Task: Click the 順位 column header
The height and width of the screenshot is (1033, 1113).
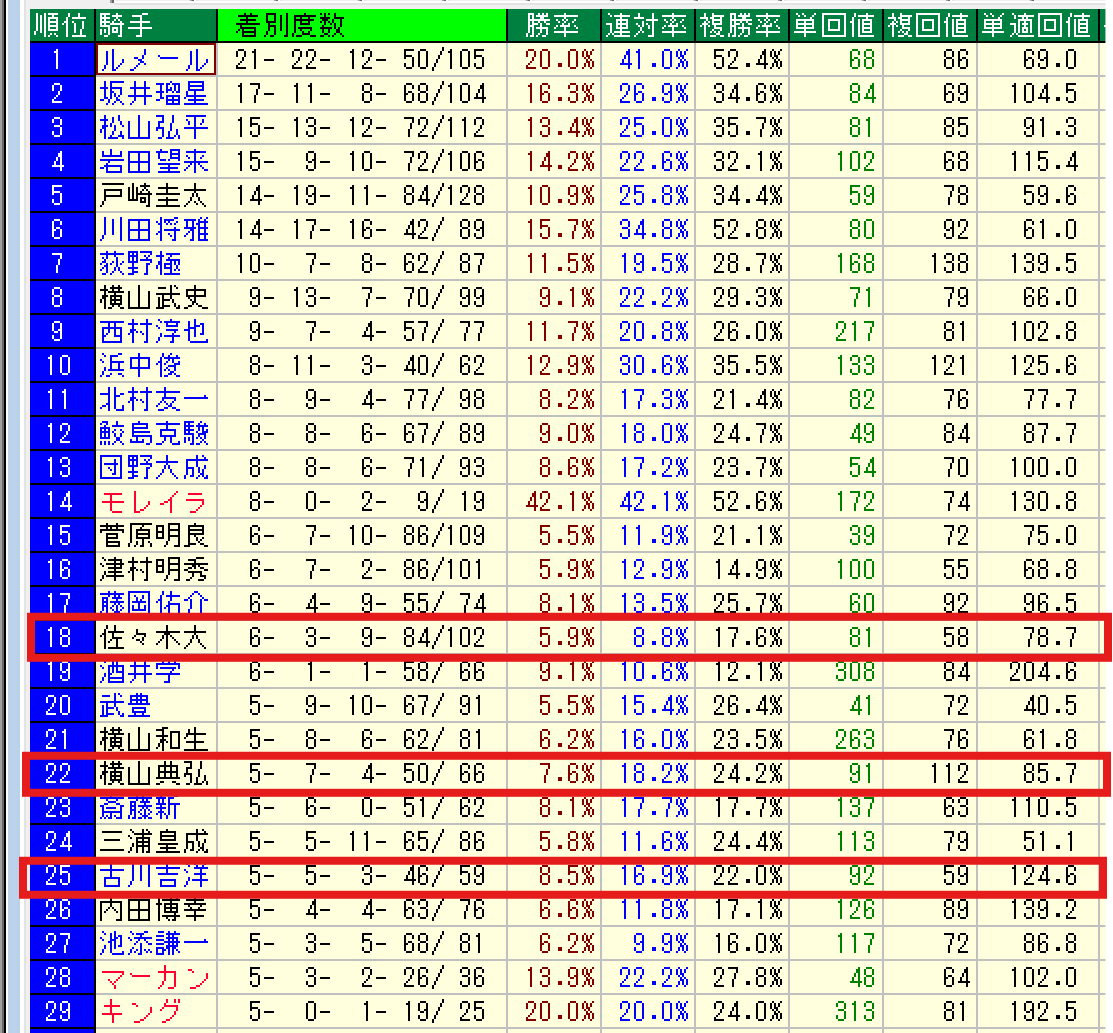Action: coord(63,25)
